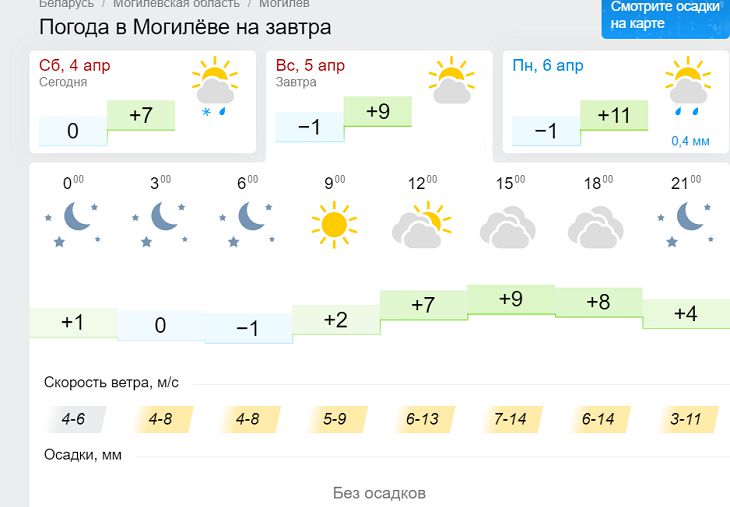Image resolution: width=730 pixels, height=507 pixels.
Task: Click the 7-14 wind speed badge
Action: pos(510,419)
